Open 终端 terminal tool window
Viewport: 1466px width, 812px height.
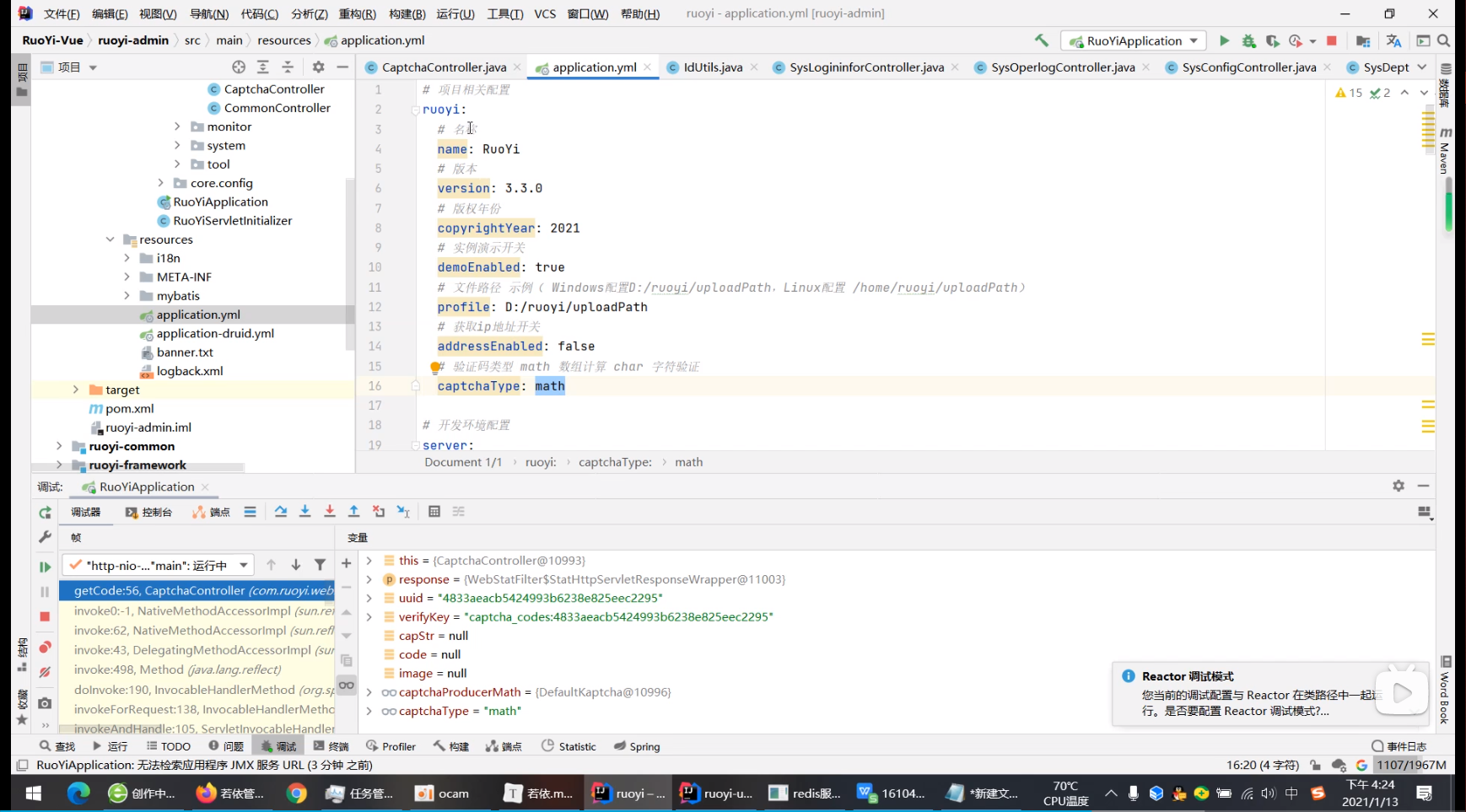point(331,746)
